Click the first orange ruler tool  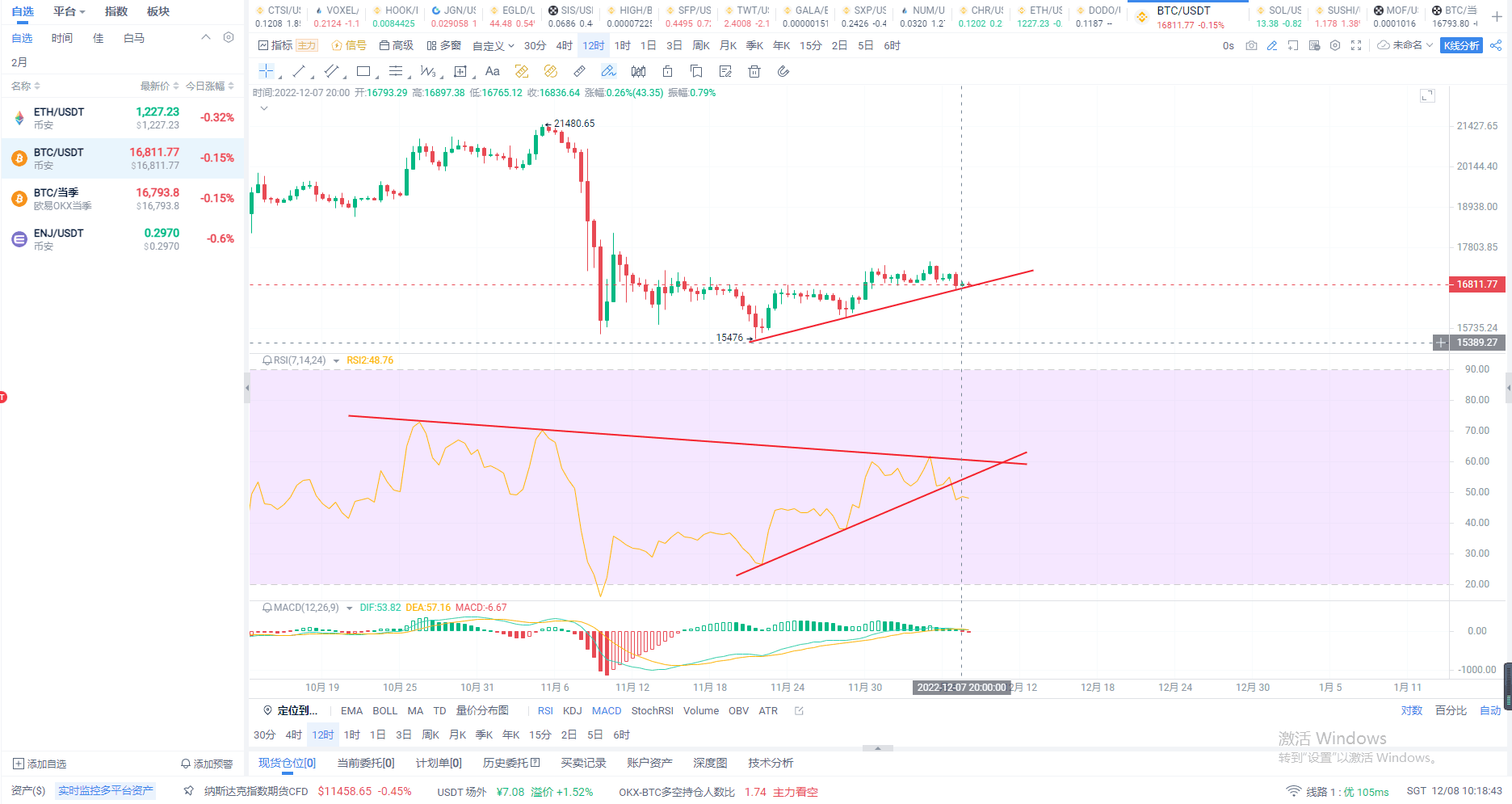click(x=522, y=71)
